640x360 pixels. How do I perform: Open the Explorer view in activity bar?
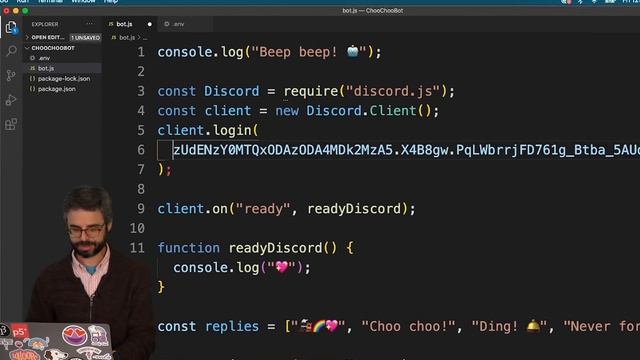point(11,28)
